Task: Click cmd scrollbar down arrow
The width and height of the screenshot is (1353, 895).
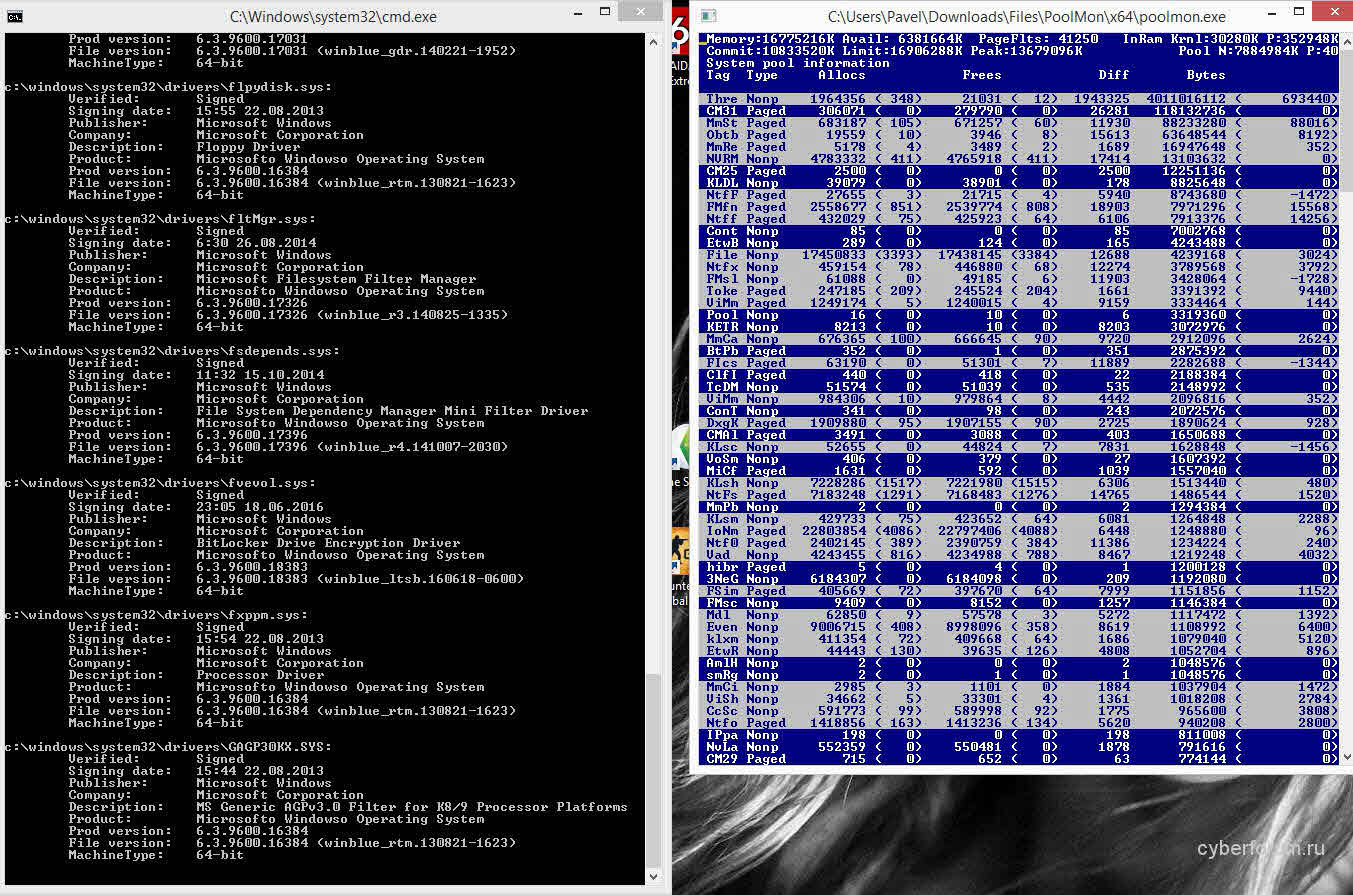Action: 654,877
